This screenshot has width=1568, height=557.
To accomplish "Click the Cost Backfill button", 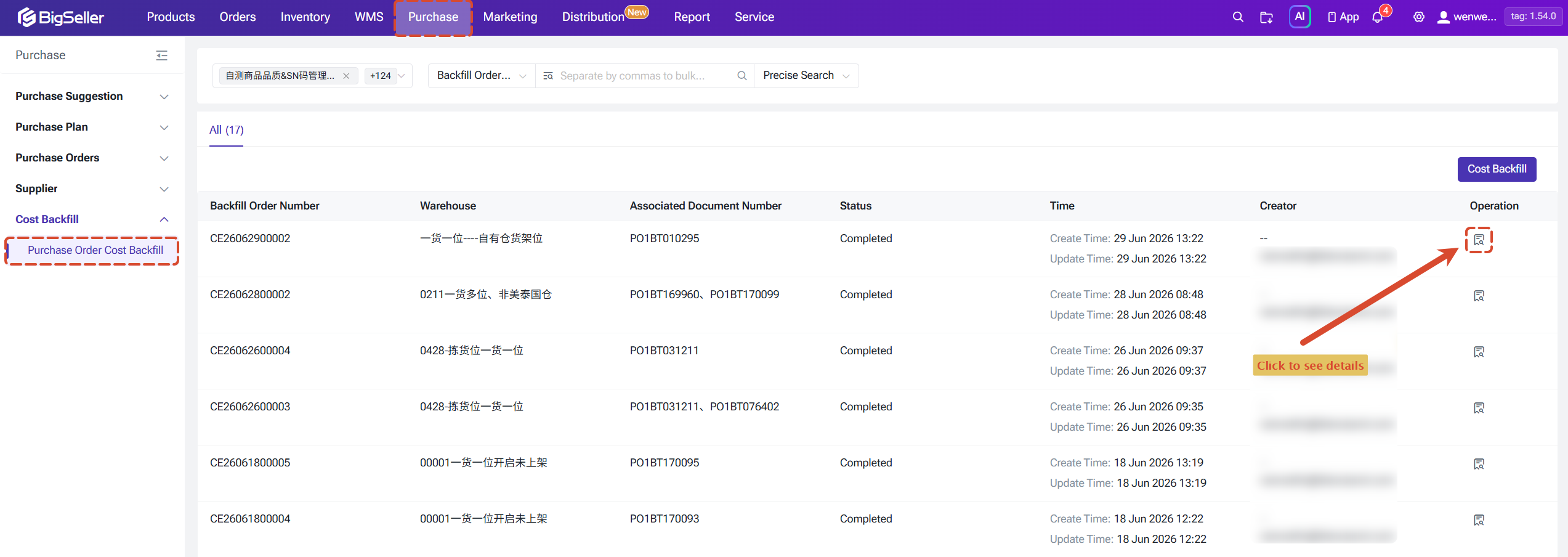I will point(1497,169).
